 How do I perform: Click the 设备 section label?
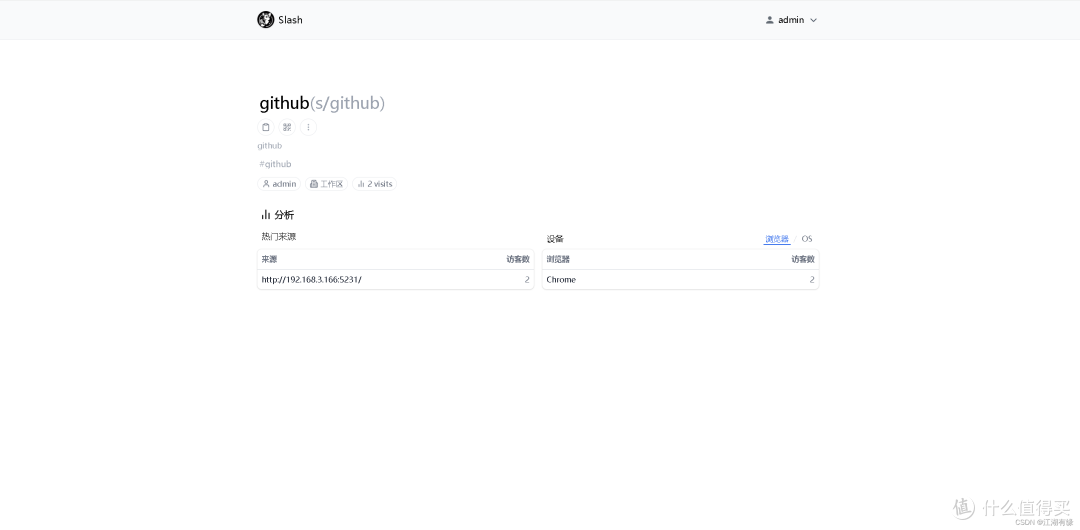[x=555, y=239]
